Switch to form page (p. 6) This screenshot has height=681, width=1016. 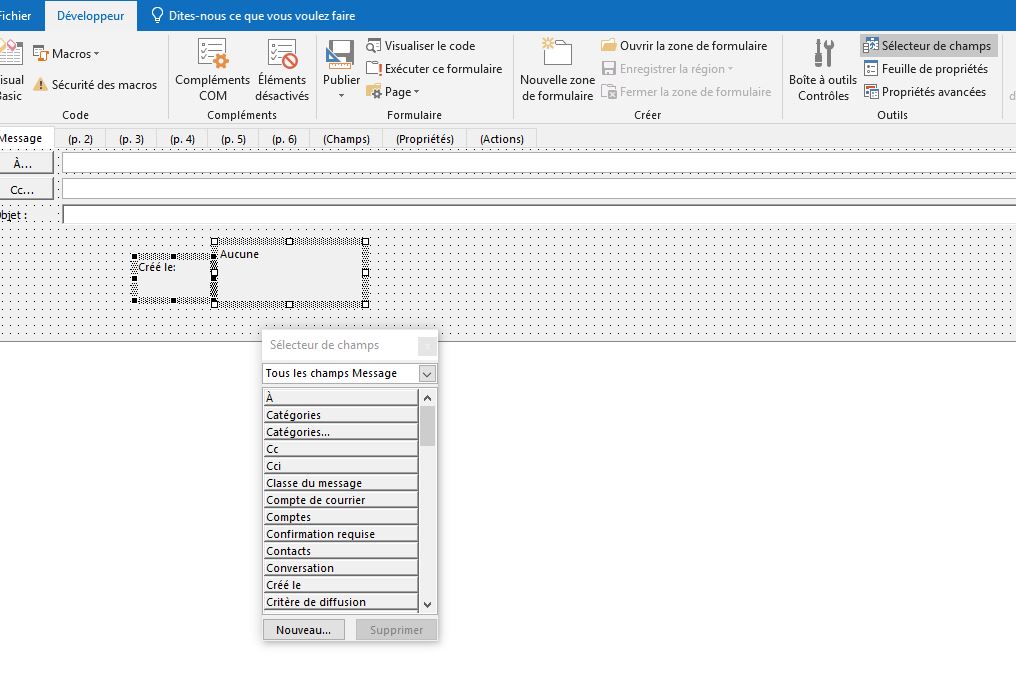pyautogui.click(x=284, y=139)
